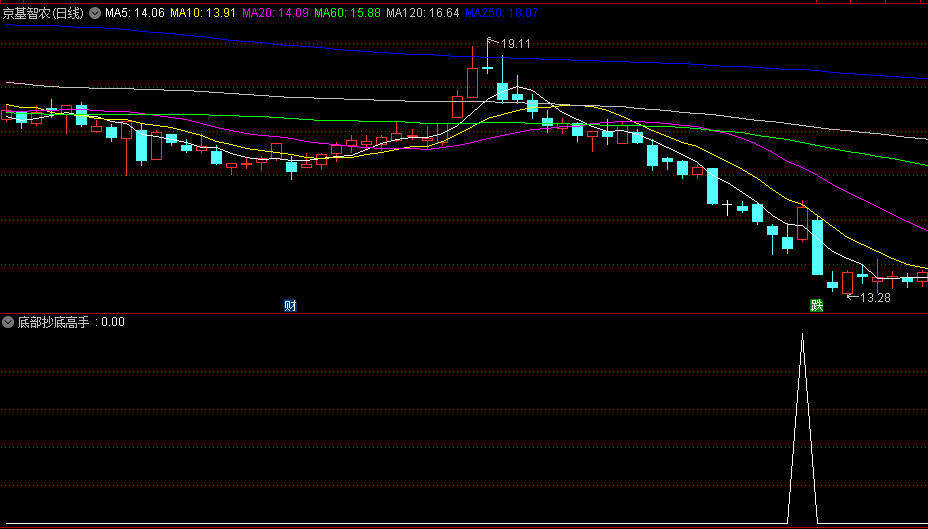Click the 底部抄底高手 indicator name

click(53, 322)
